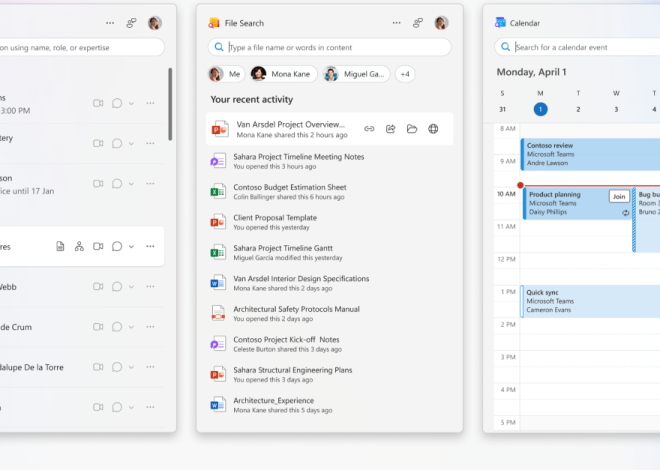Open Bug bash event in Calendar
Screen dimensions: 660x470
click(x=647, y=220)
